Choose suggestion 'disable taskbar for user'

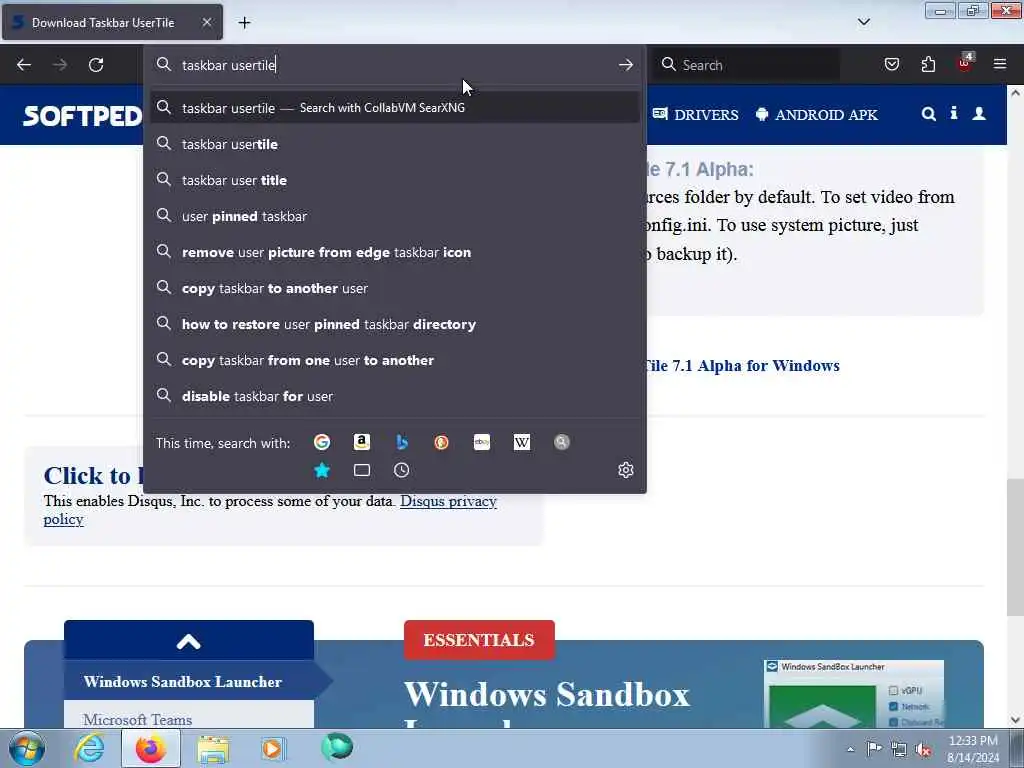pyautogui.click(x=395, y=396)
